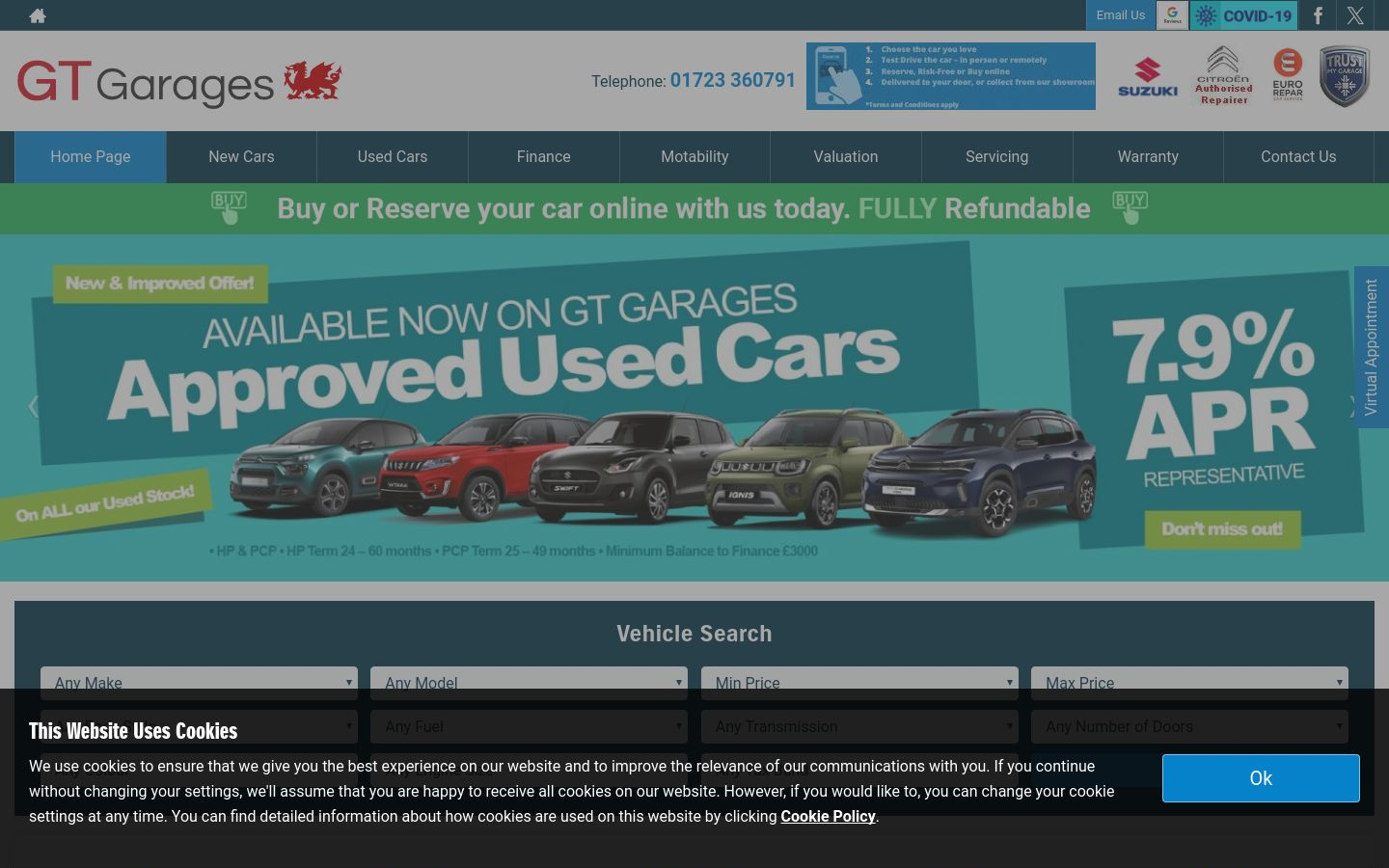Open the Valuation menu item
Image resolution: width=1389 pixels, height=868 pixels.
coord(846,157)
